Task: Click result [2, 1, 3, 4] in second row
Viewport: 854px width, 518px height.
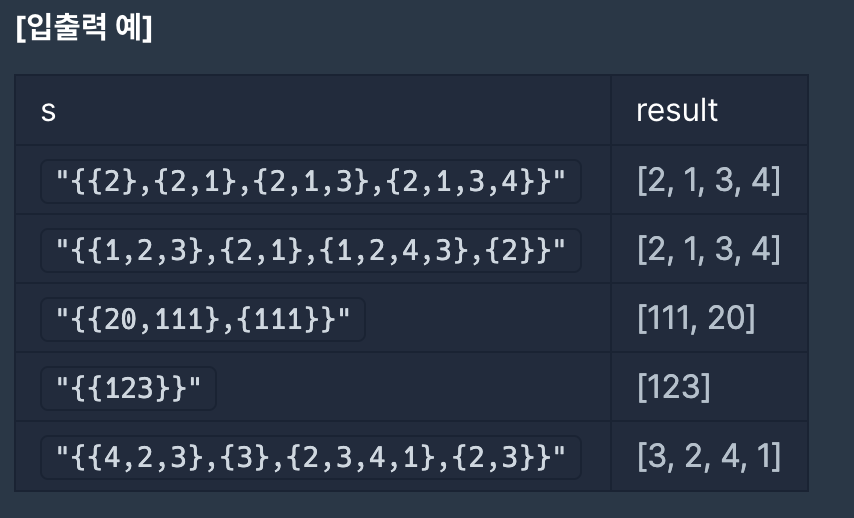Action: click(x=709, y=249)
